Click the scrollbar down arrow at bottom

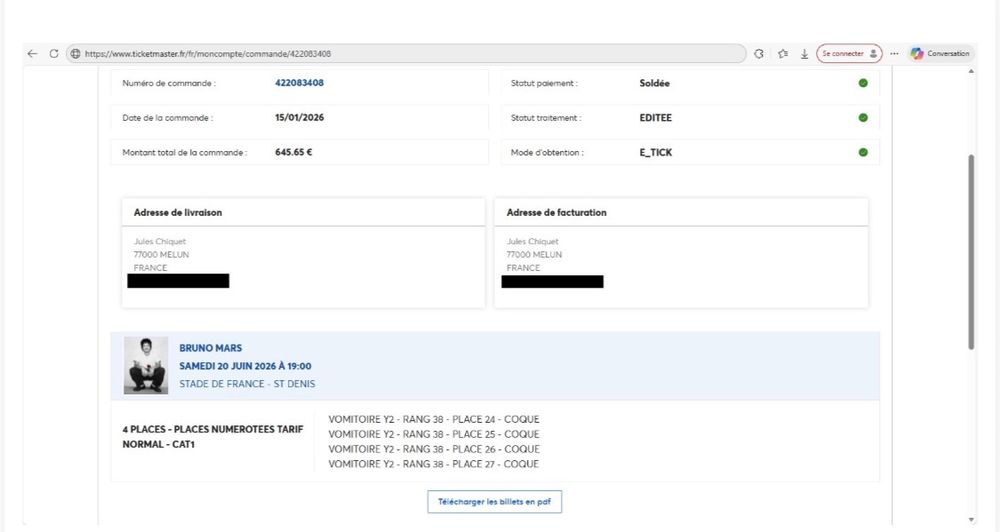point(971,520)
